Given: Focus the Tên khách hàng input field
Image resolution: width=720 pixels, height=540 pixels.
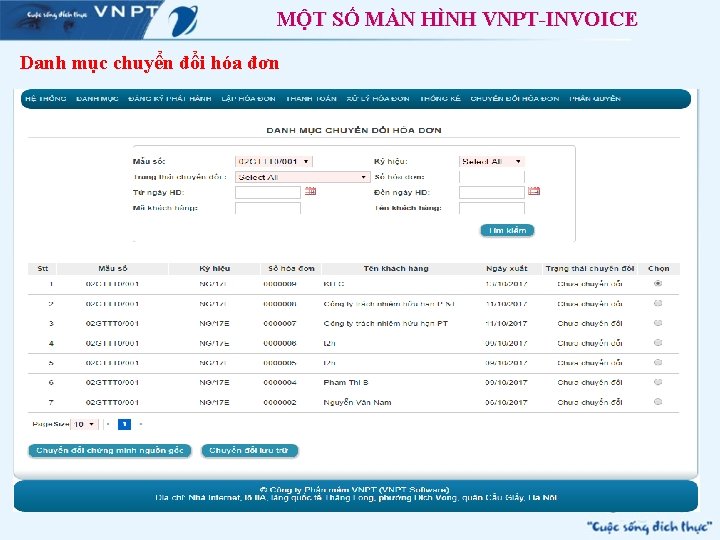Looking at the screenshot, I should [492, 208].
